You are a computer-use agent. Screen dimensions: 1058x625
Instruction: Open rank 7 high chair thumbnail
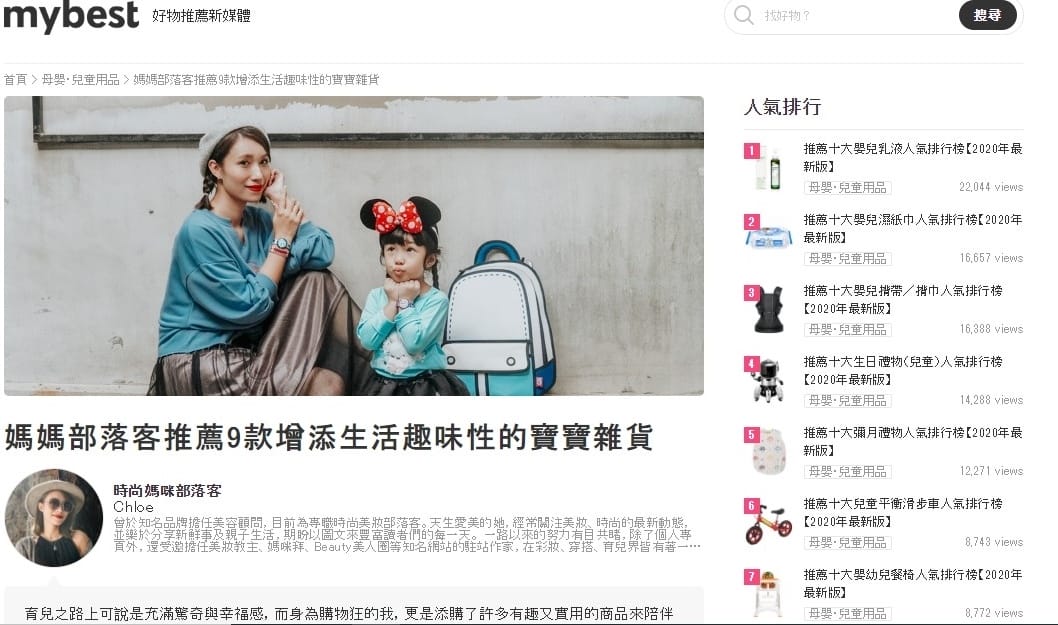(x=768, y=593)
